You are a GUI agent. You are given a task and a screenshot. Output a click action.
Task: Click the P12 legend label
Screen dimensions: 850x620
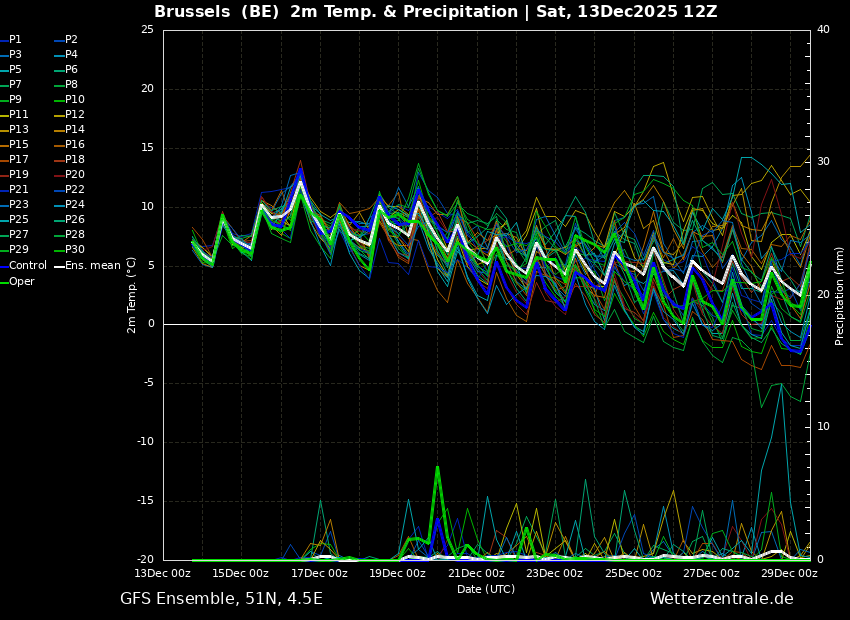click(75, 115)
